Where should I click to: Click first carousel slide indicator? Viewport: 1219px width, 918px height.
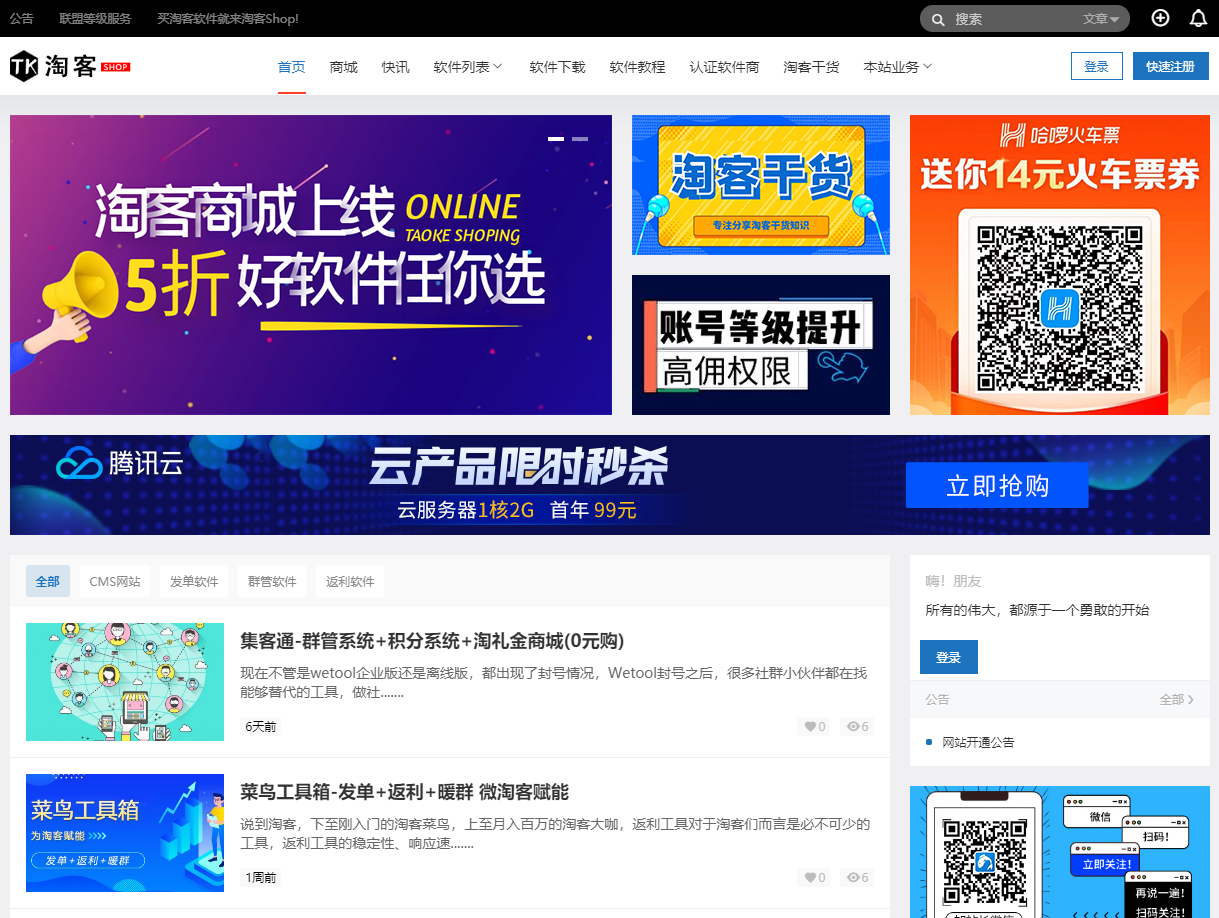pos(556,138)
